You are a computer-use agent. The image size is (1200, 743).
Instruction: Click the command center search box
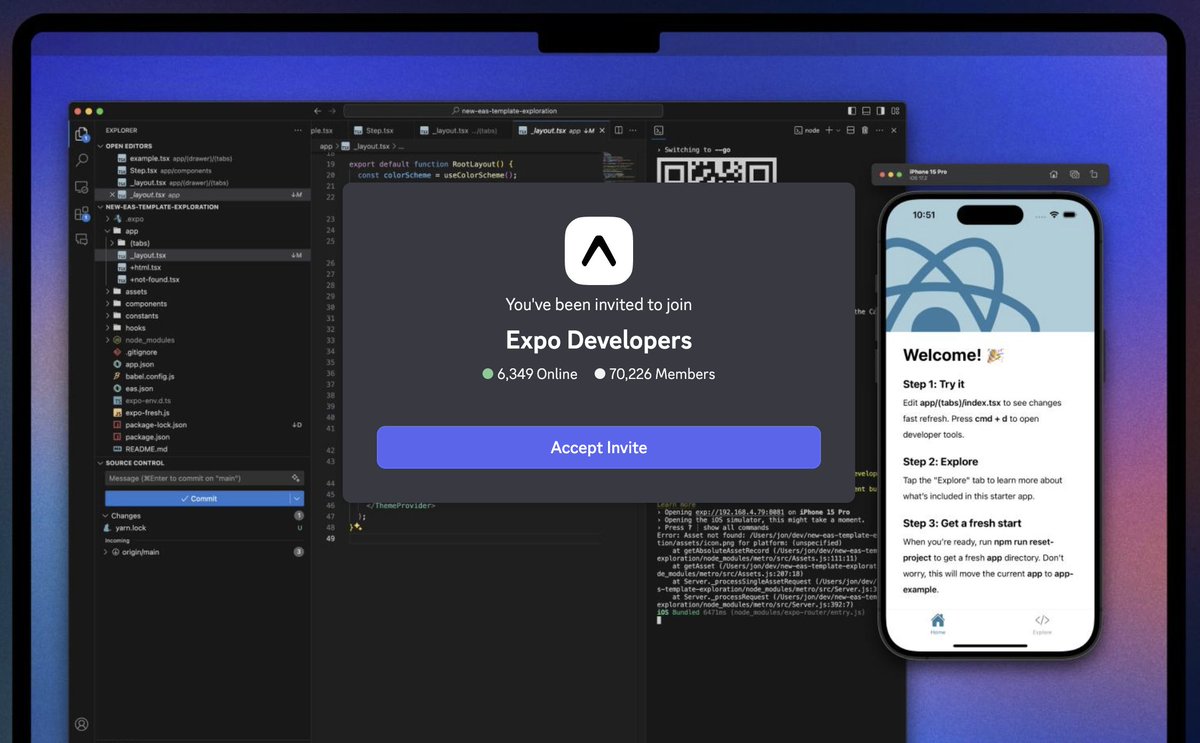point(503,111)
